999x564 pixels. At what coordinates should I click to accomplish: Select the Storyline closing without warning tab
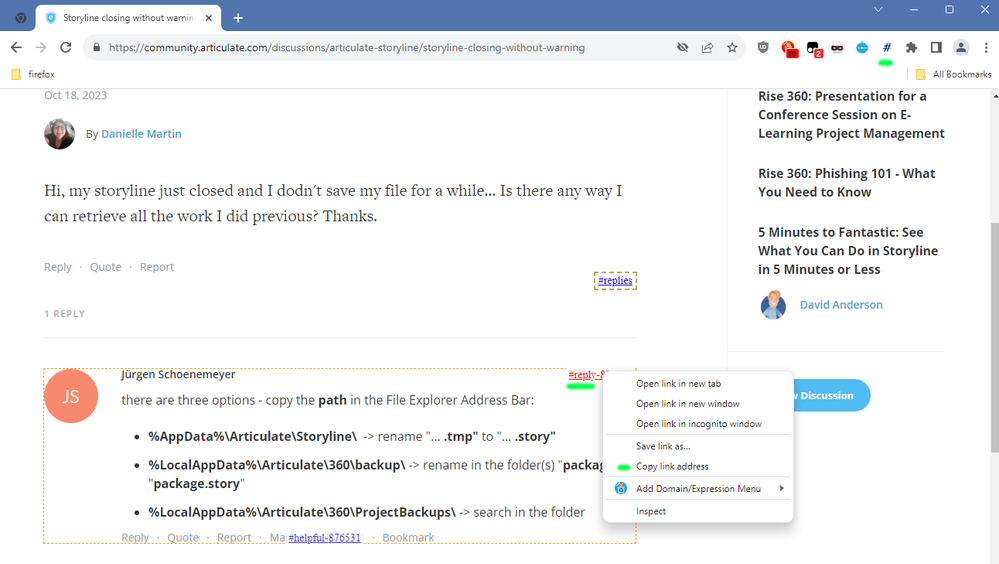click(128, 18)
